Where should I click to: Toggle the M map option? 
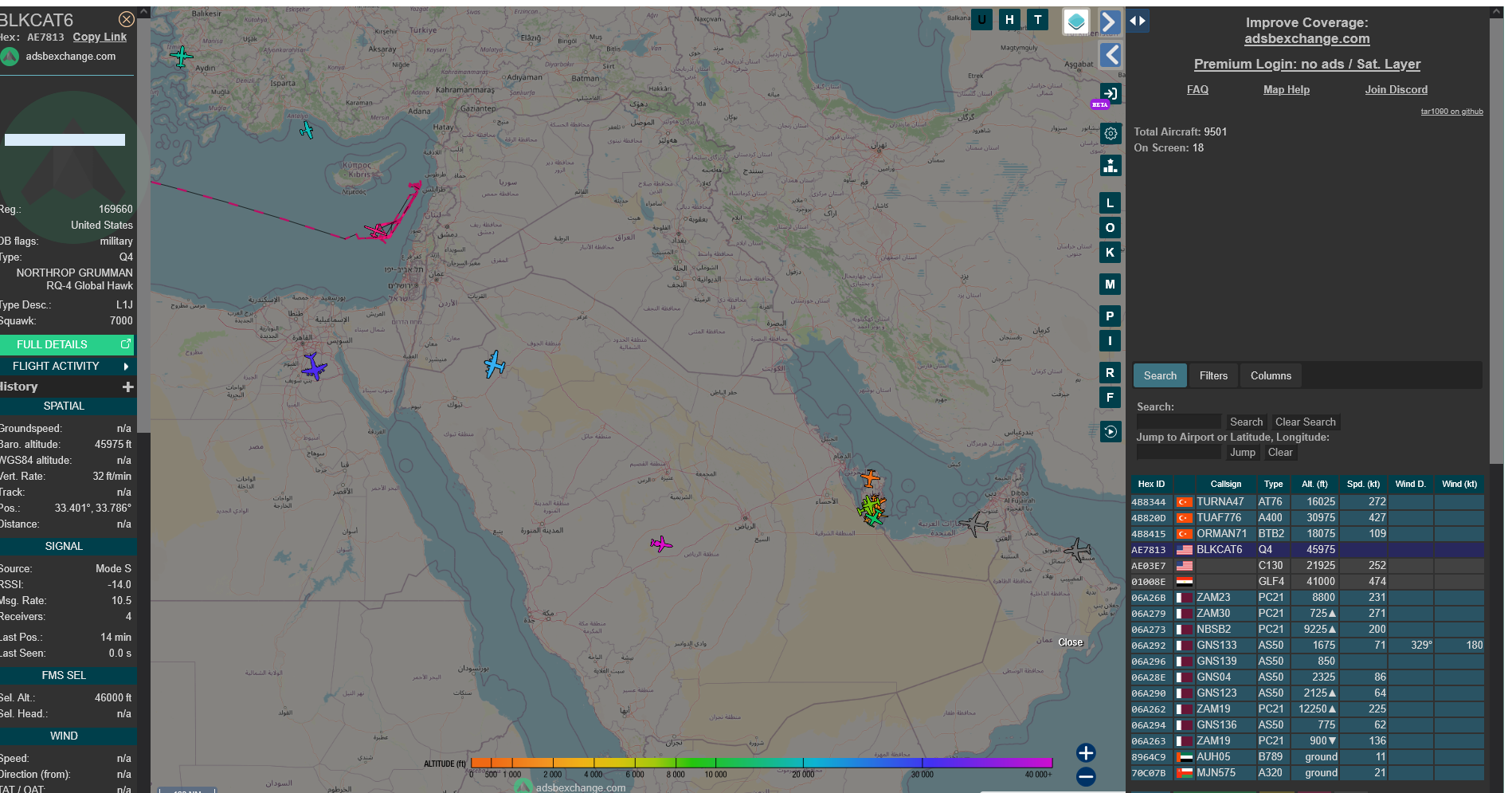pyautogui.click(x=1110, y=285)
